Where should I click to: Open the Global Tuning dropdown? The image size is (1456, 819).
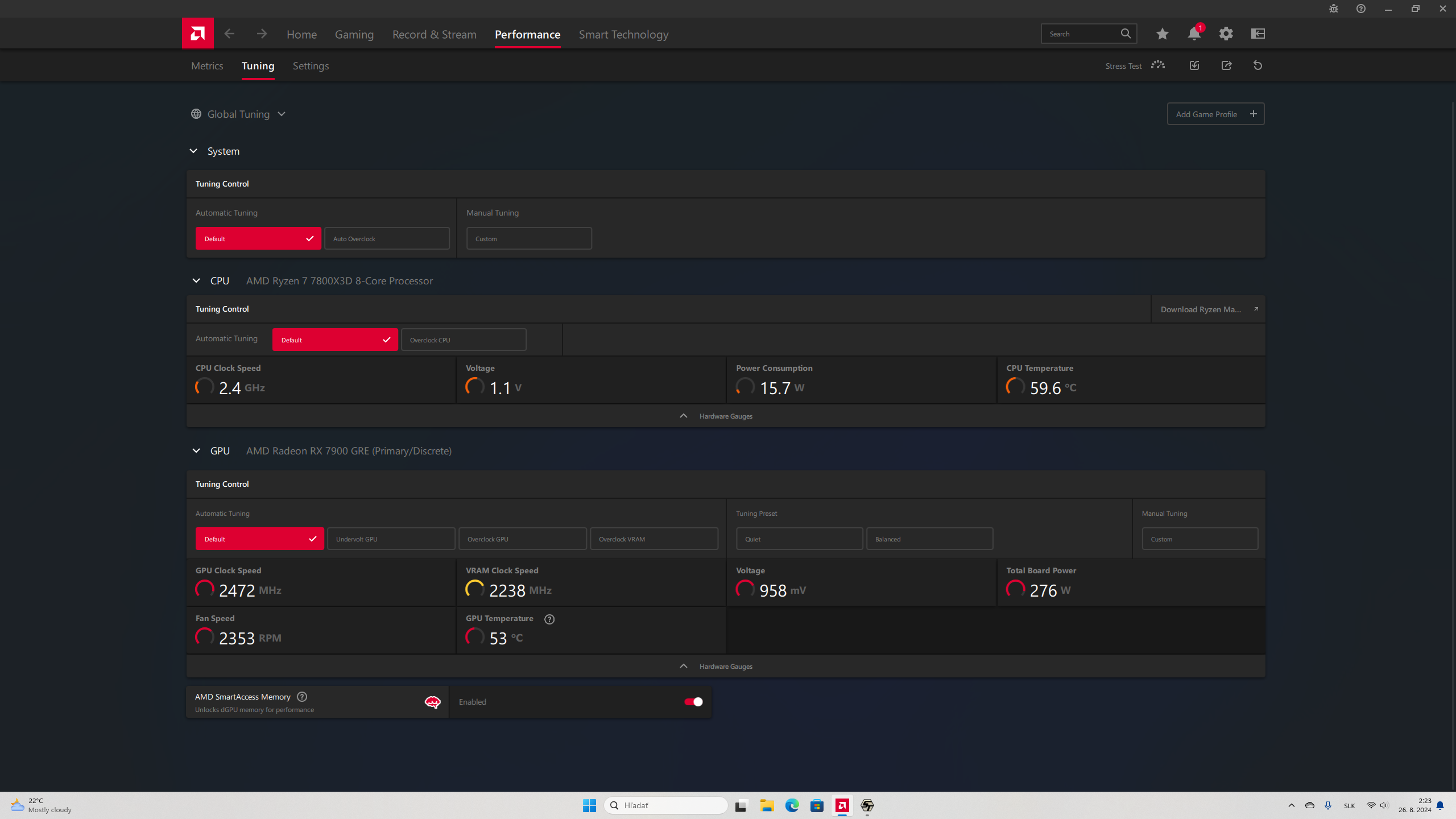point(239,114)
